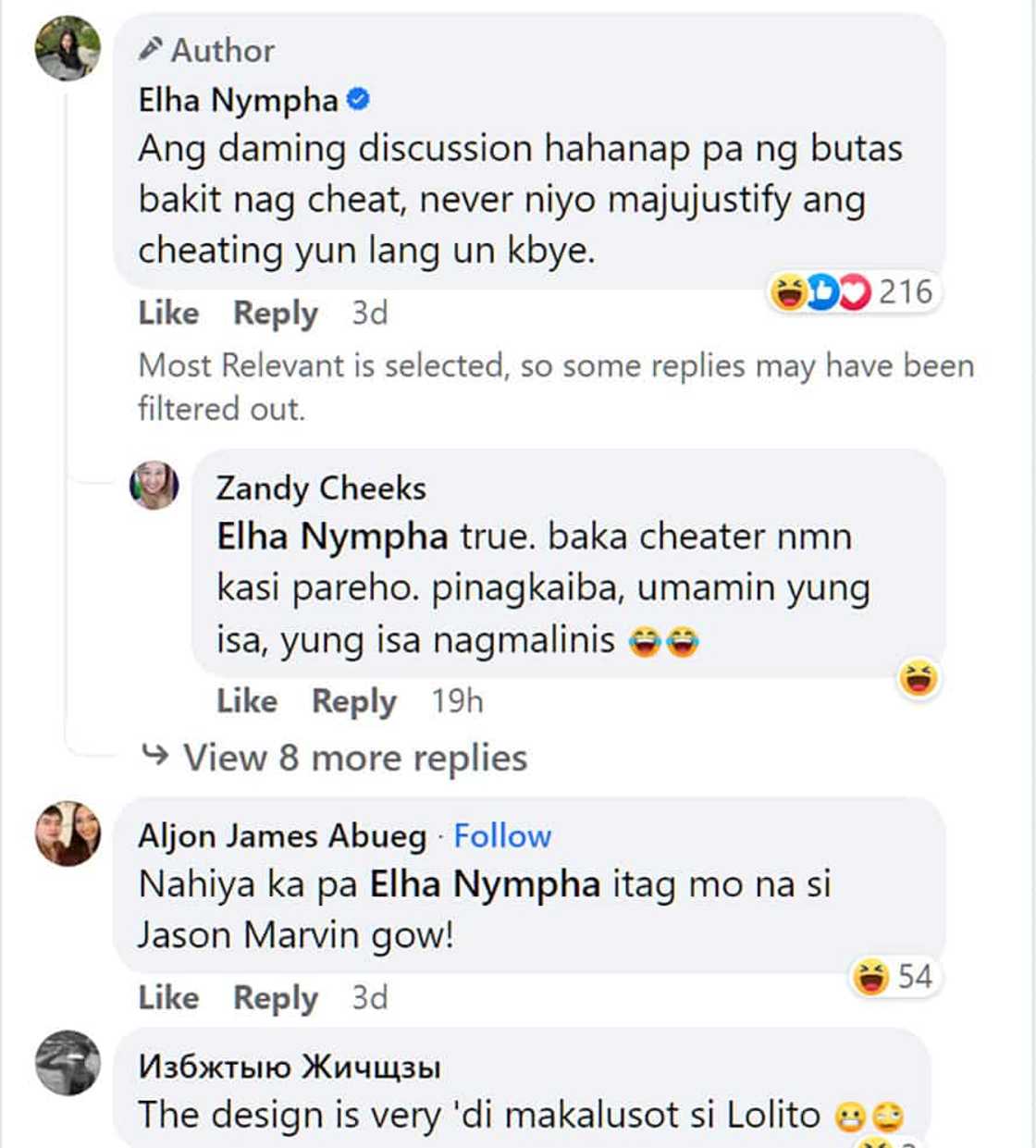Reply to Zandy Cheeks' comment

353,701
